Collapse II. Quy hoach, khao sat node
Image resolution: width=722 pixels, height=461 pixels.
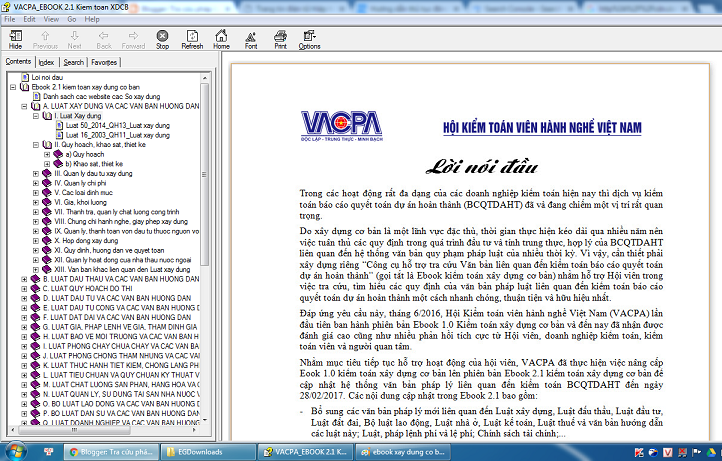coord(36,145)
